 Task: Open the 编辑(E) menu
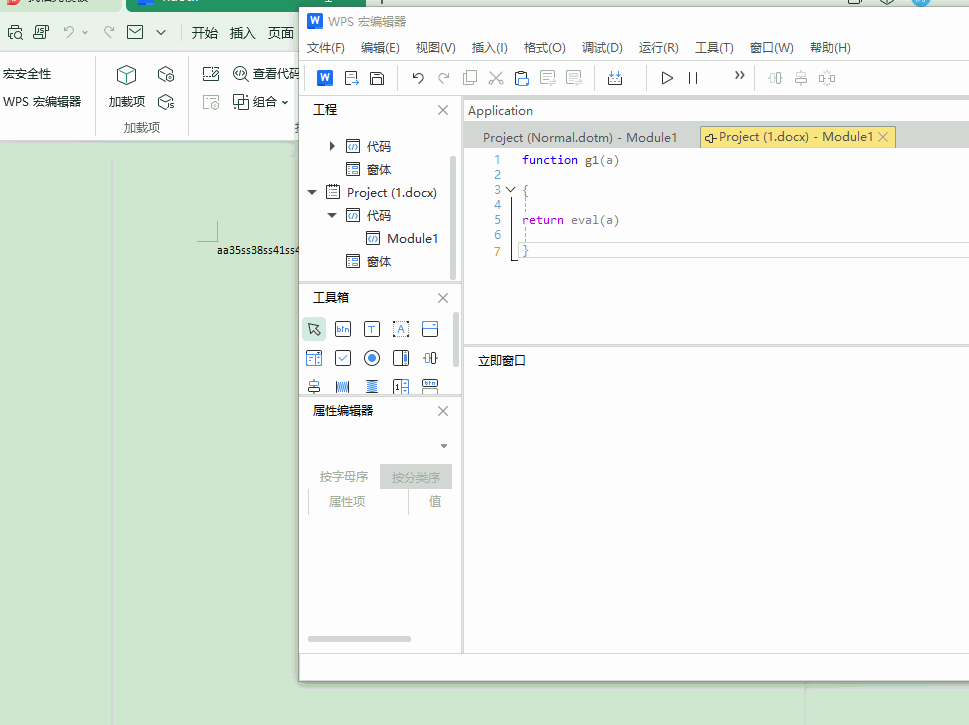[x=380, y=48]
